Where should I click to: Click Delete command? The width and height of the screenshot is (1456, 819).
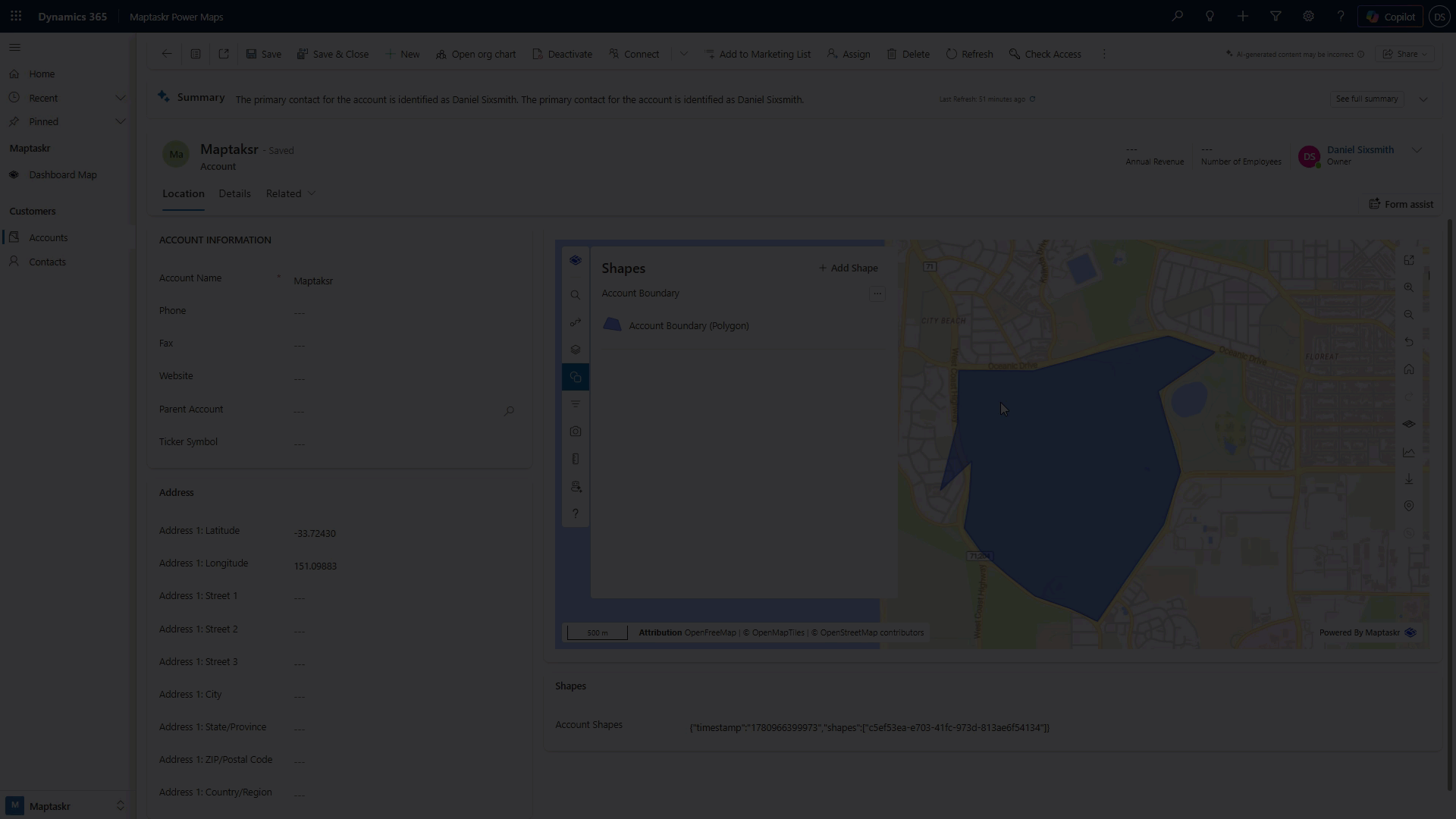coord(908,54)
